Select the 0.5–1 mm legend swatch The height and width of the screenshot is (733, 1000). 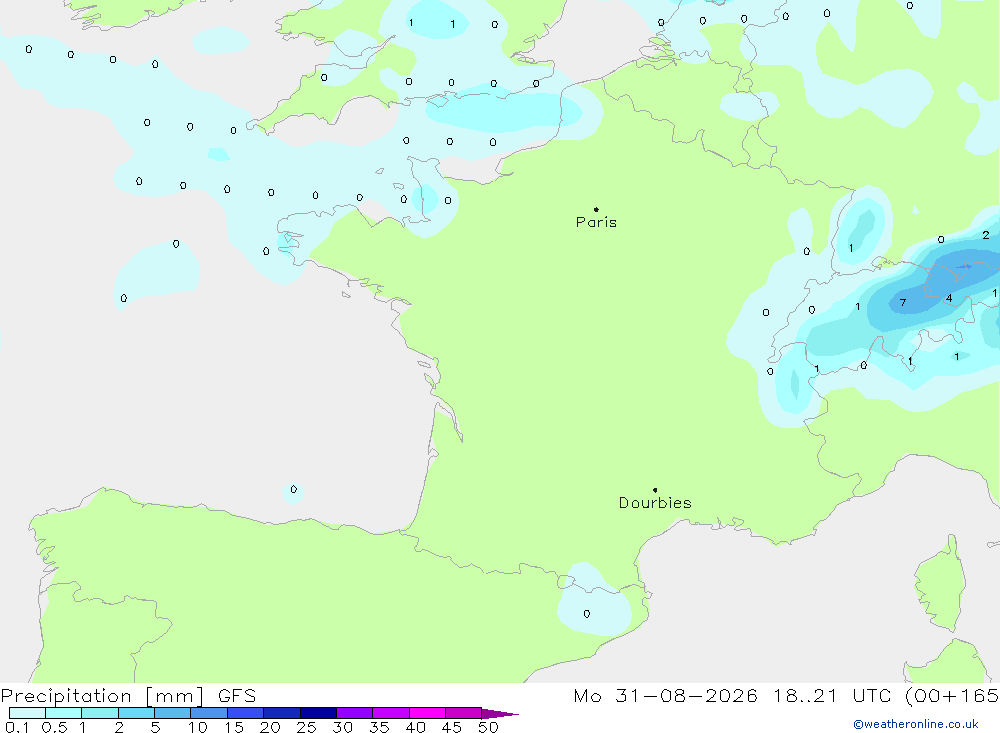63,713
